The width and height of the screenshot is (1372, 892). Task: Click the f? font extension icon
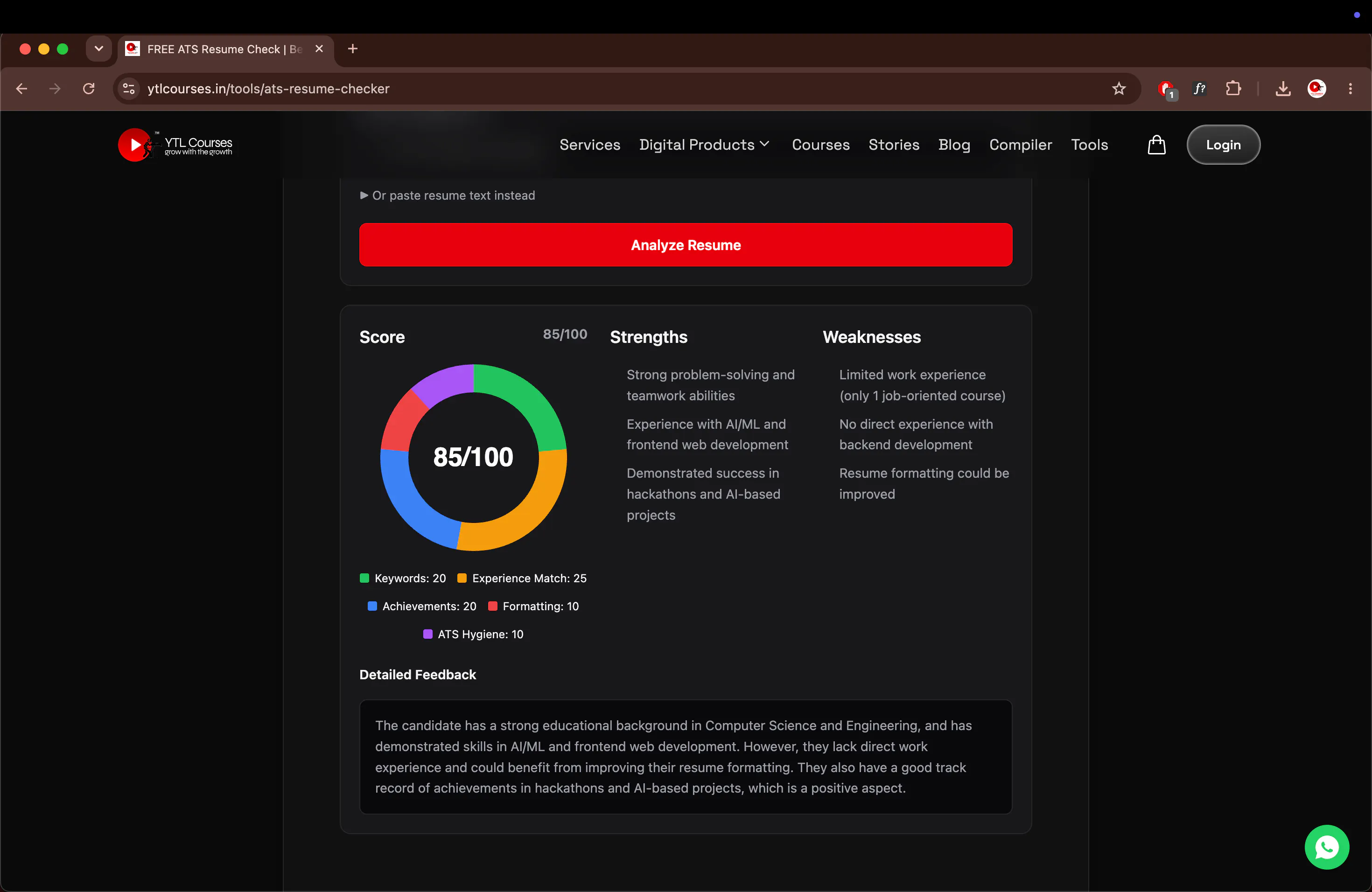(1200, 89)
